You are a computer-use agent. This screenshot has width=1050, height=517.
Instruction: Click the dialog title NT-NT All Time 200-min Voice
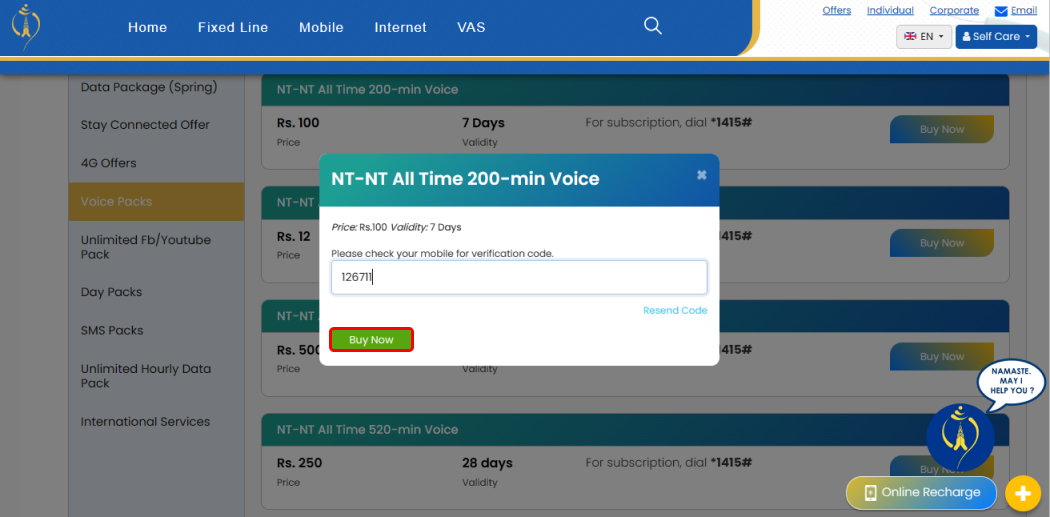(465, 179)
